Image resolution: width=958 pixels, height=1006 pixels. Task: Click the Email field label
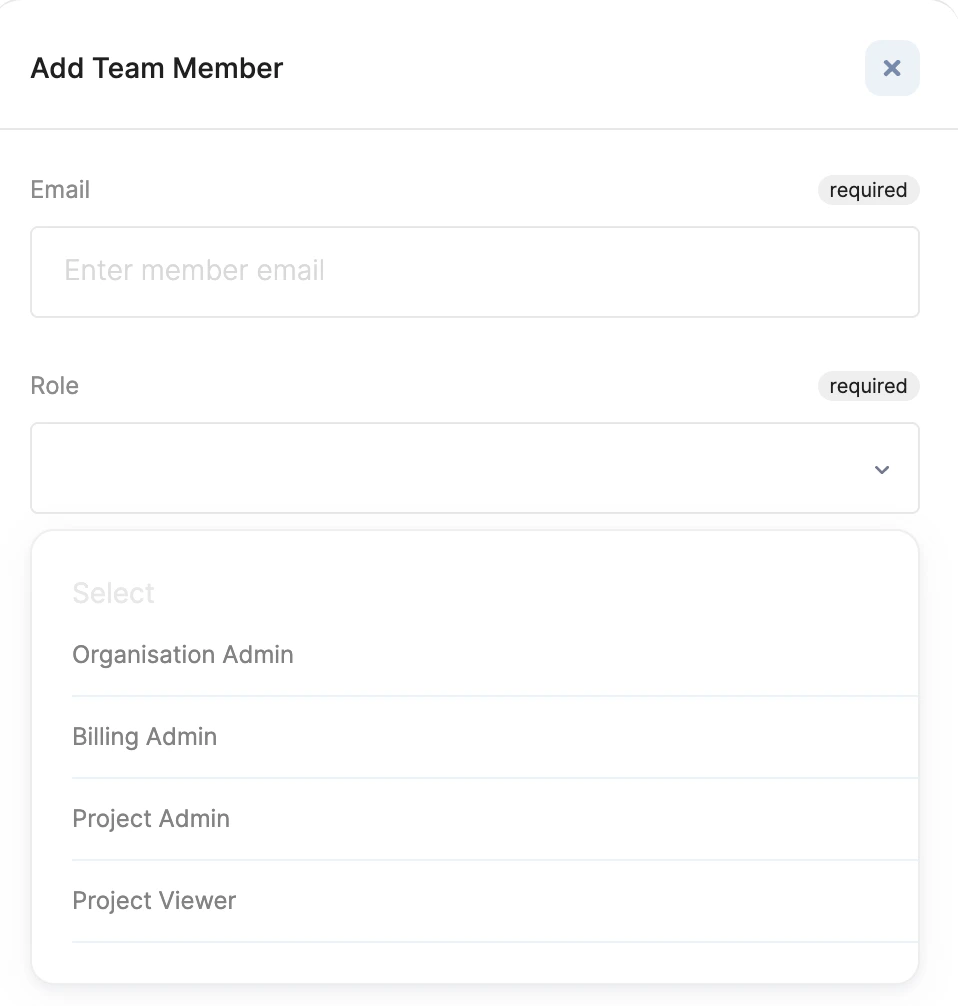click(x=59, y=190)
